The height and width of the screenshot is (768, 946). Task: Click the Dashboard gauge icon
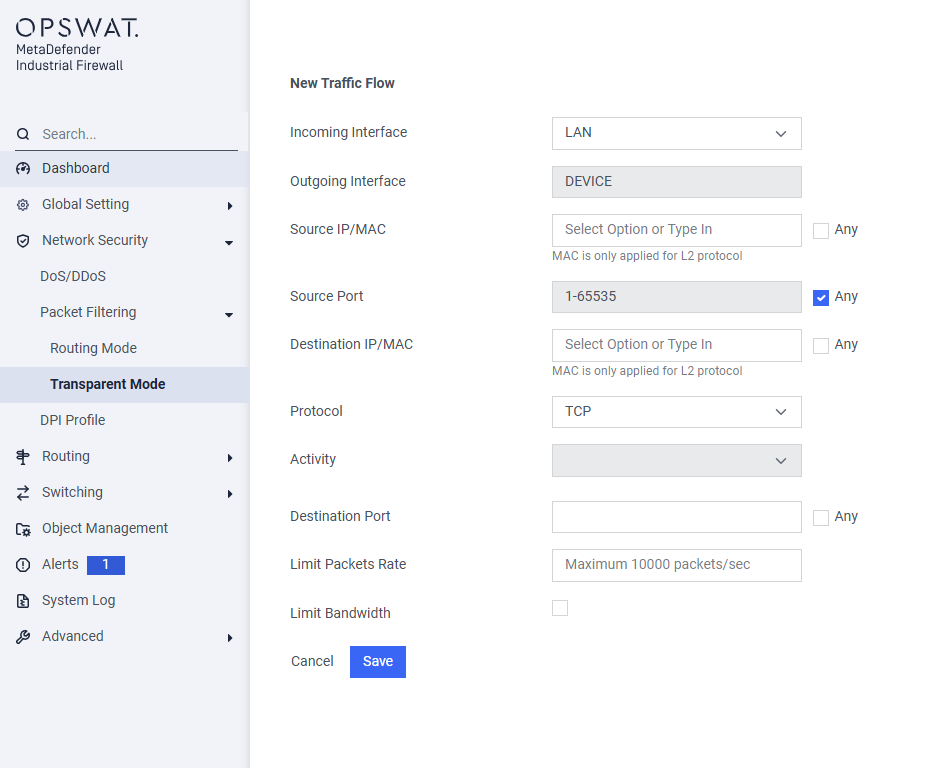(x=23, y=168)
